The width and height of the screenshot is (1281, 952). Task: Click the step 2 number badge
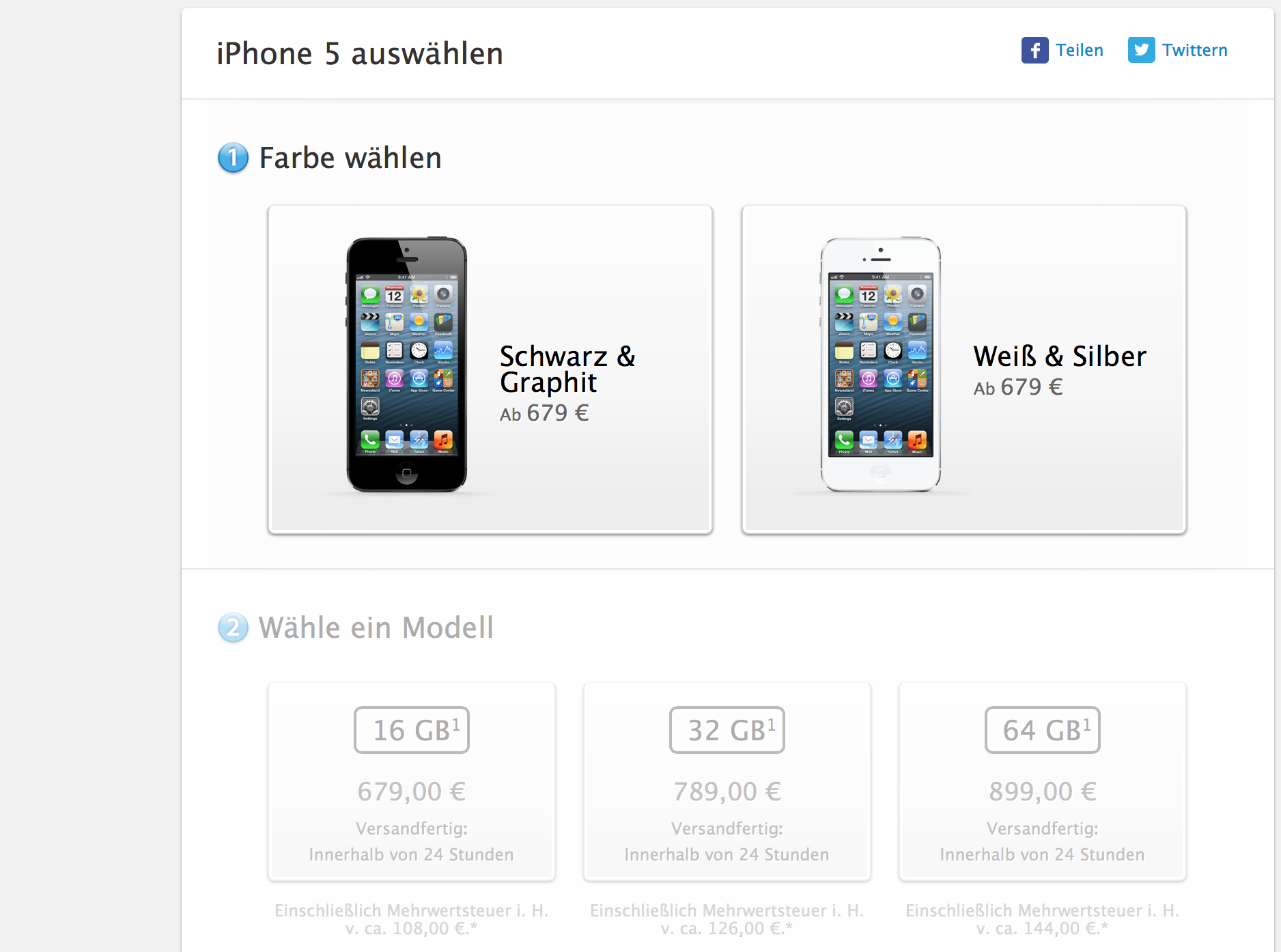pos(233,628)
